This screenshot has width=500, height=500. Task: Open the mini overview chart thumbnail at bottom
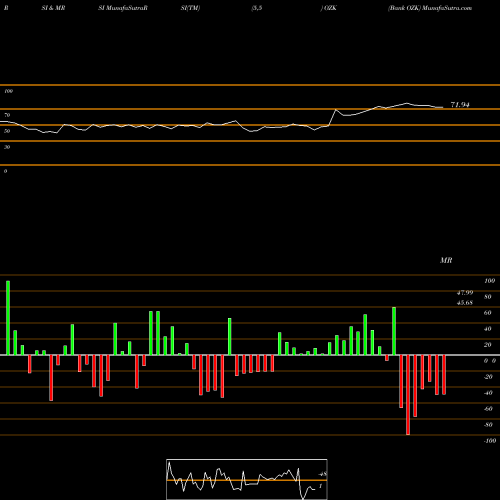(x=247, y=479)
